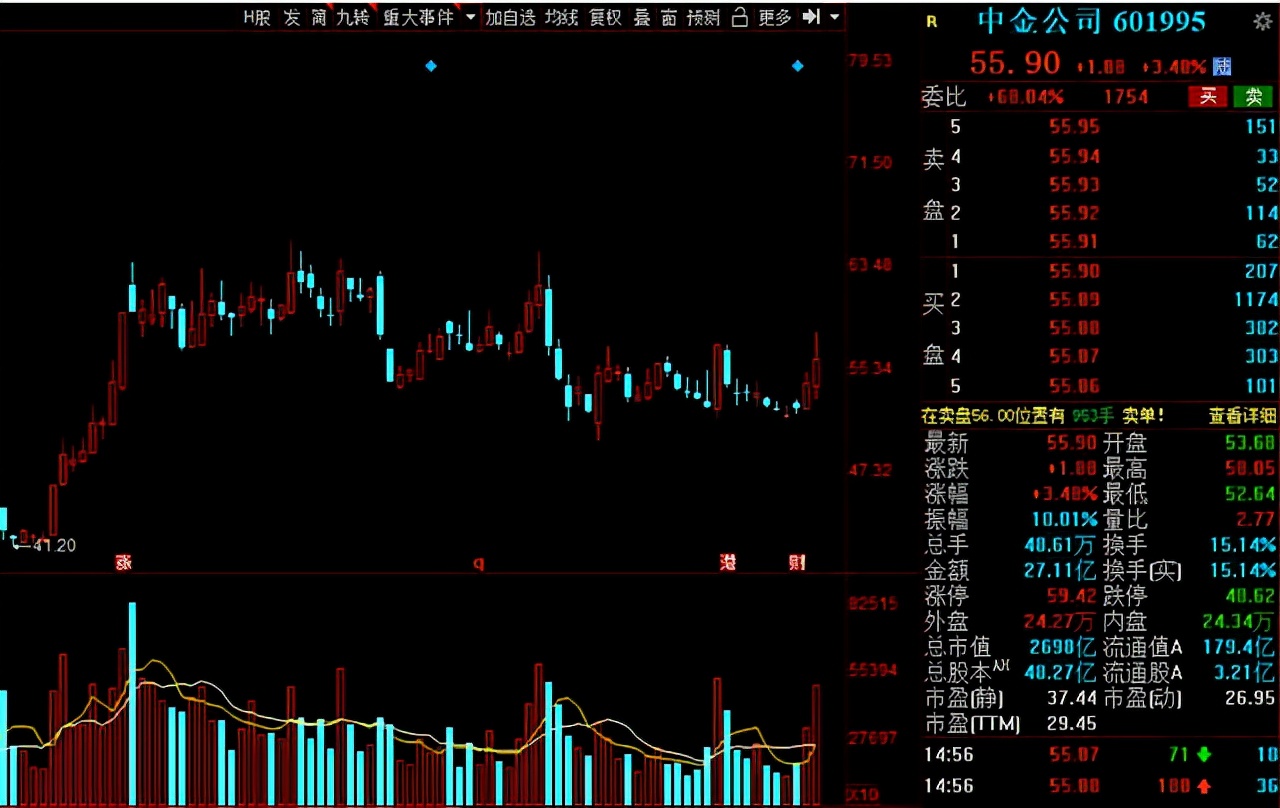Screen dimensions: 1280x808
Task: Click the 金额 value 27.11亿
Action: [x=1060, y=570]
